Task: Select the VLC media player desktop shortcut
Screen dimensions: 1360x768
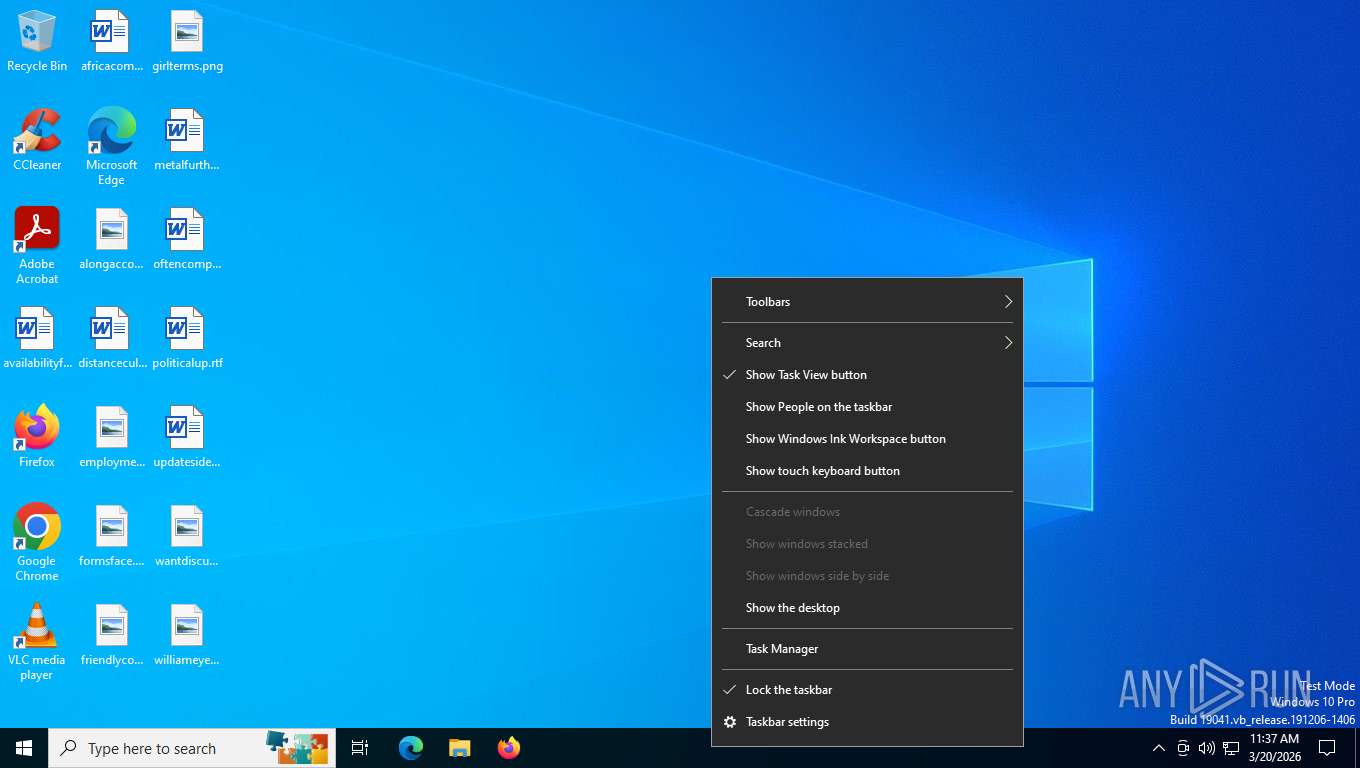Action: click(37, 642)
